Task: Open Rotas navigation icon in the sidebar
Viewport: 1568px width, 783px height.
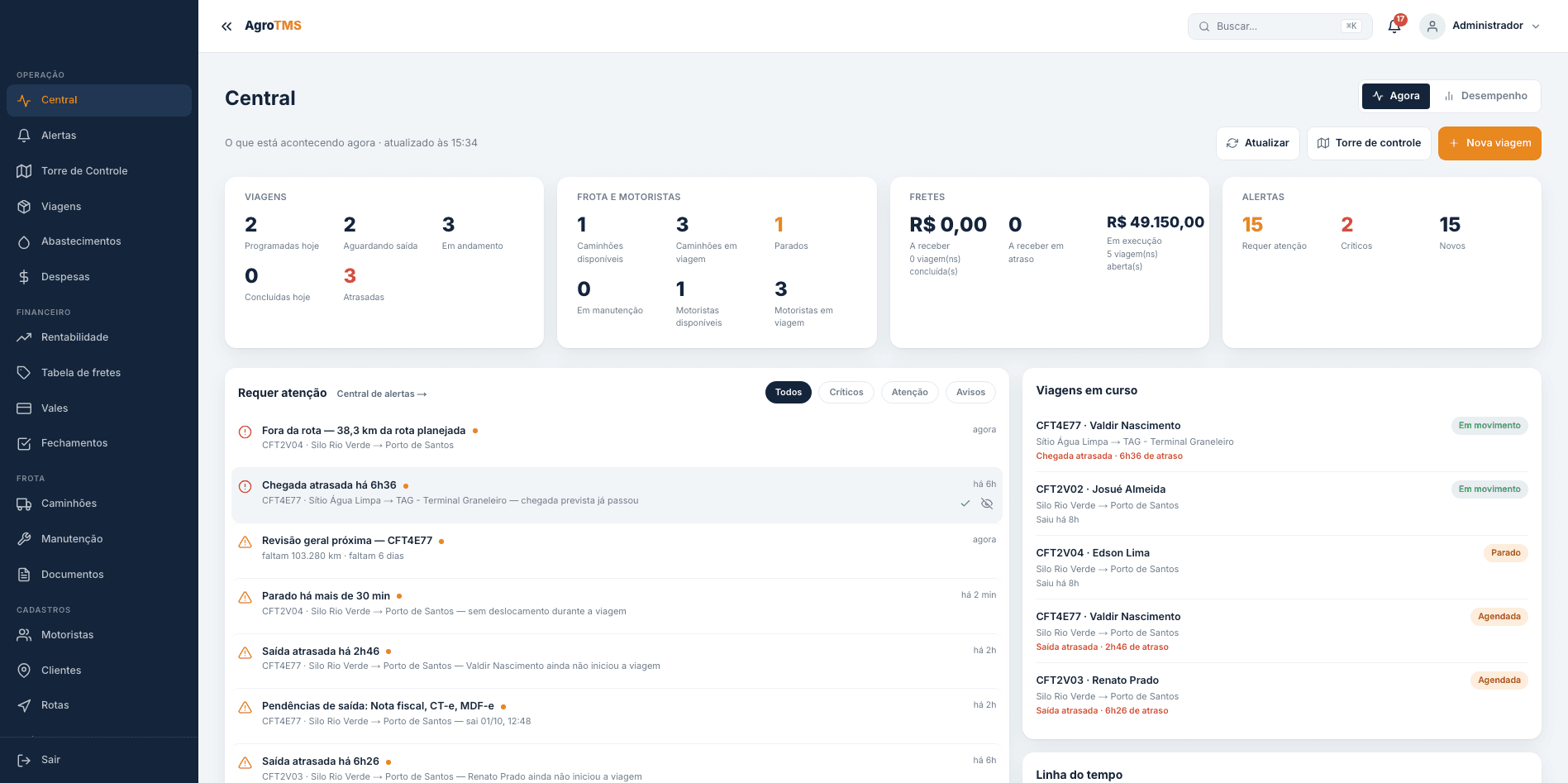Action: point(24,705)
